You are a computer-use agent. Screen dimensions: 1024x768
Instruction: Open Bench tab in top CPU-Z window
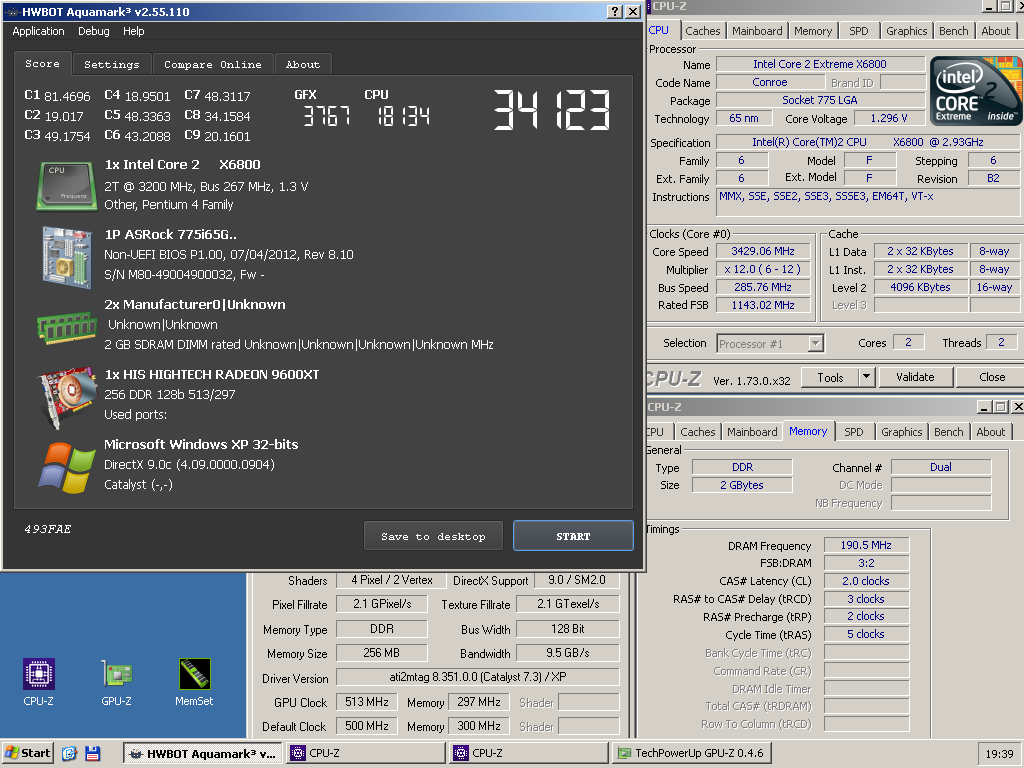pos(953,31)
